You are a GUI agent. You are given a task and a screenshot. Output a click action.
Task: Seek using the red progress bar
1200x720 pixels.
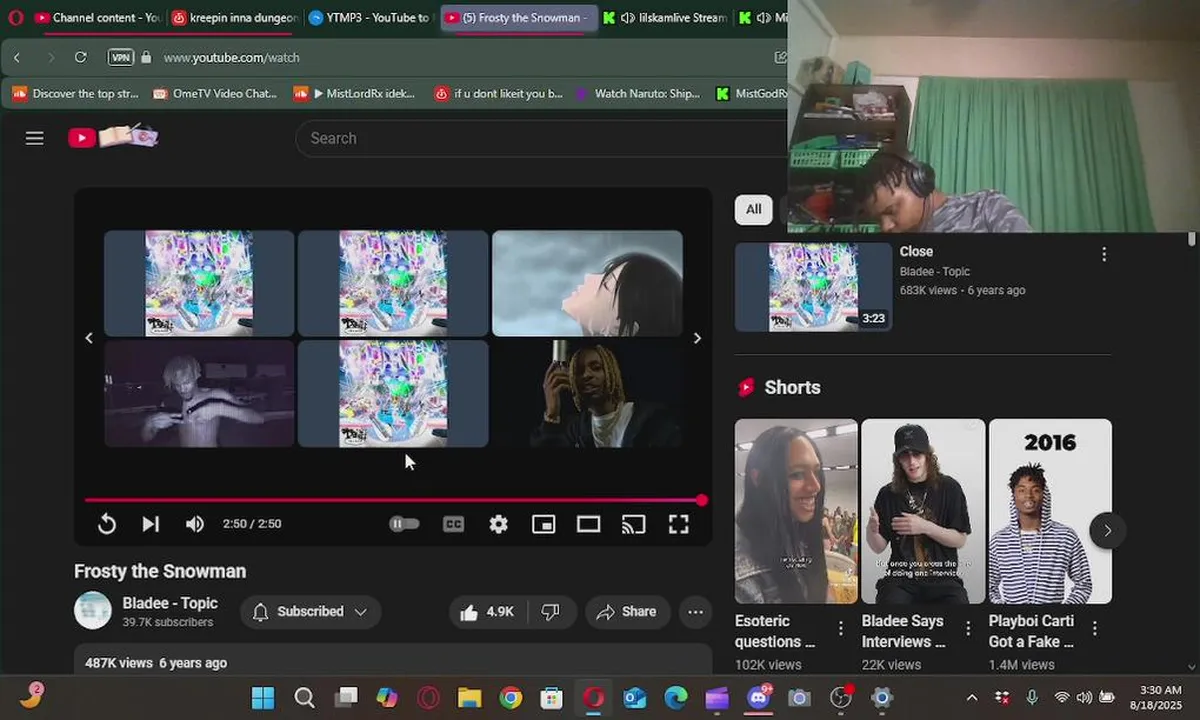393,500
